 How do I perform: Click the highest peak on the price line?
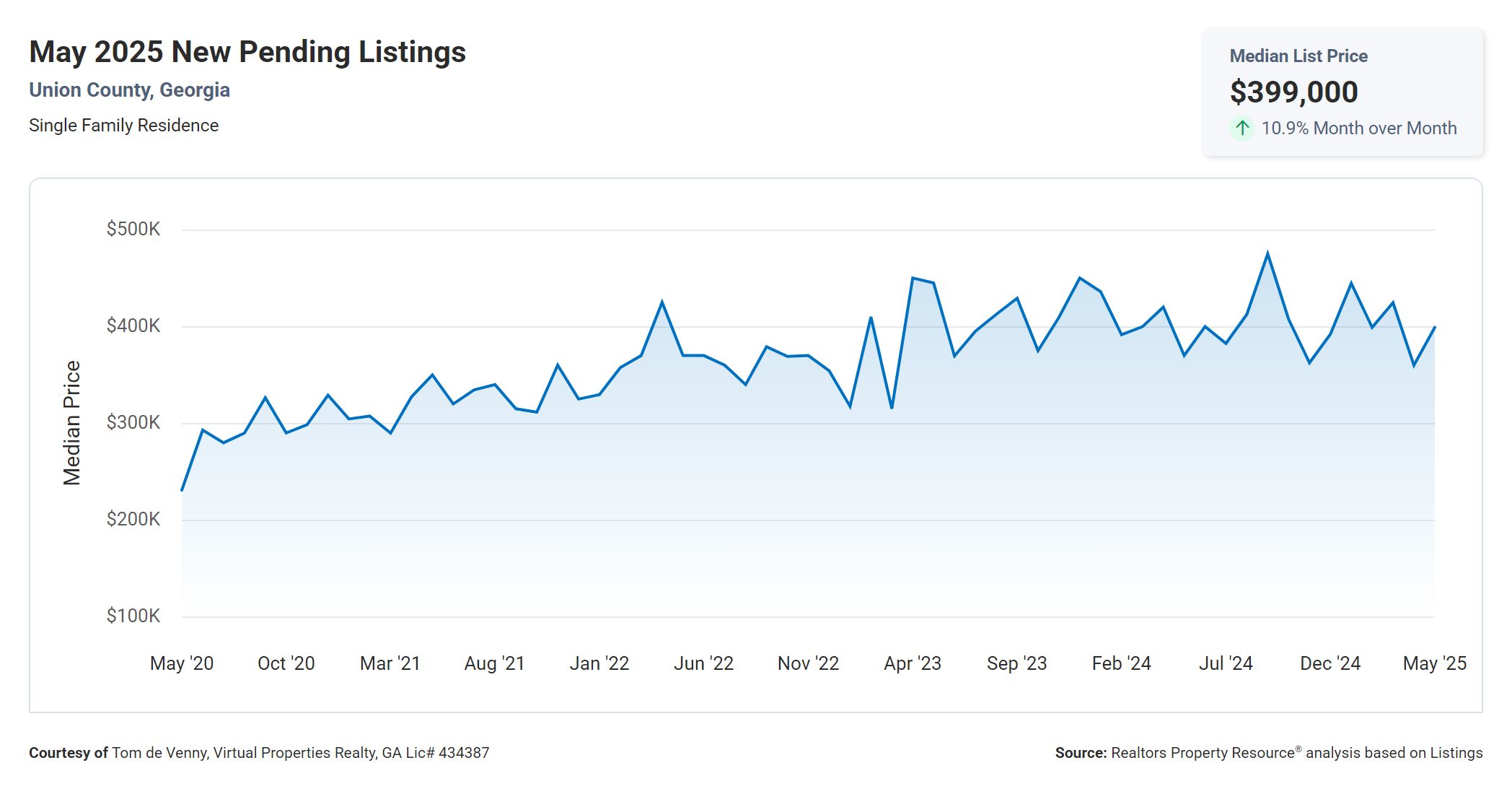point(1267,253)
